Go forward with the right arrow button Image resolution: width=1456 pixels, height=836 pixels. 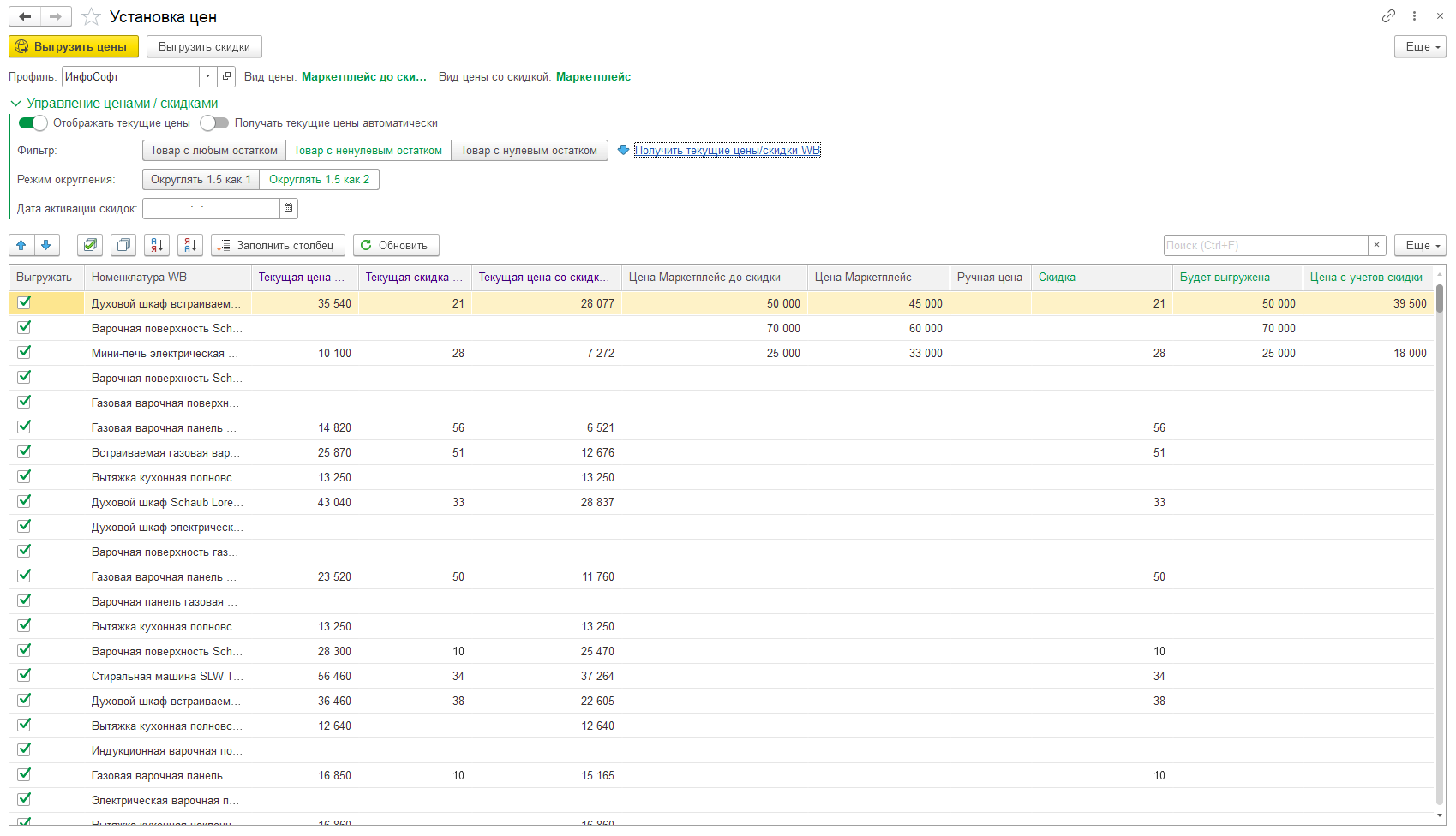pos(56,16)
